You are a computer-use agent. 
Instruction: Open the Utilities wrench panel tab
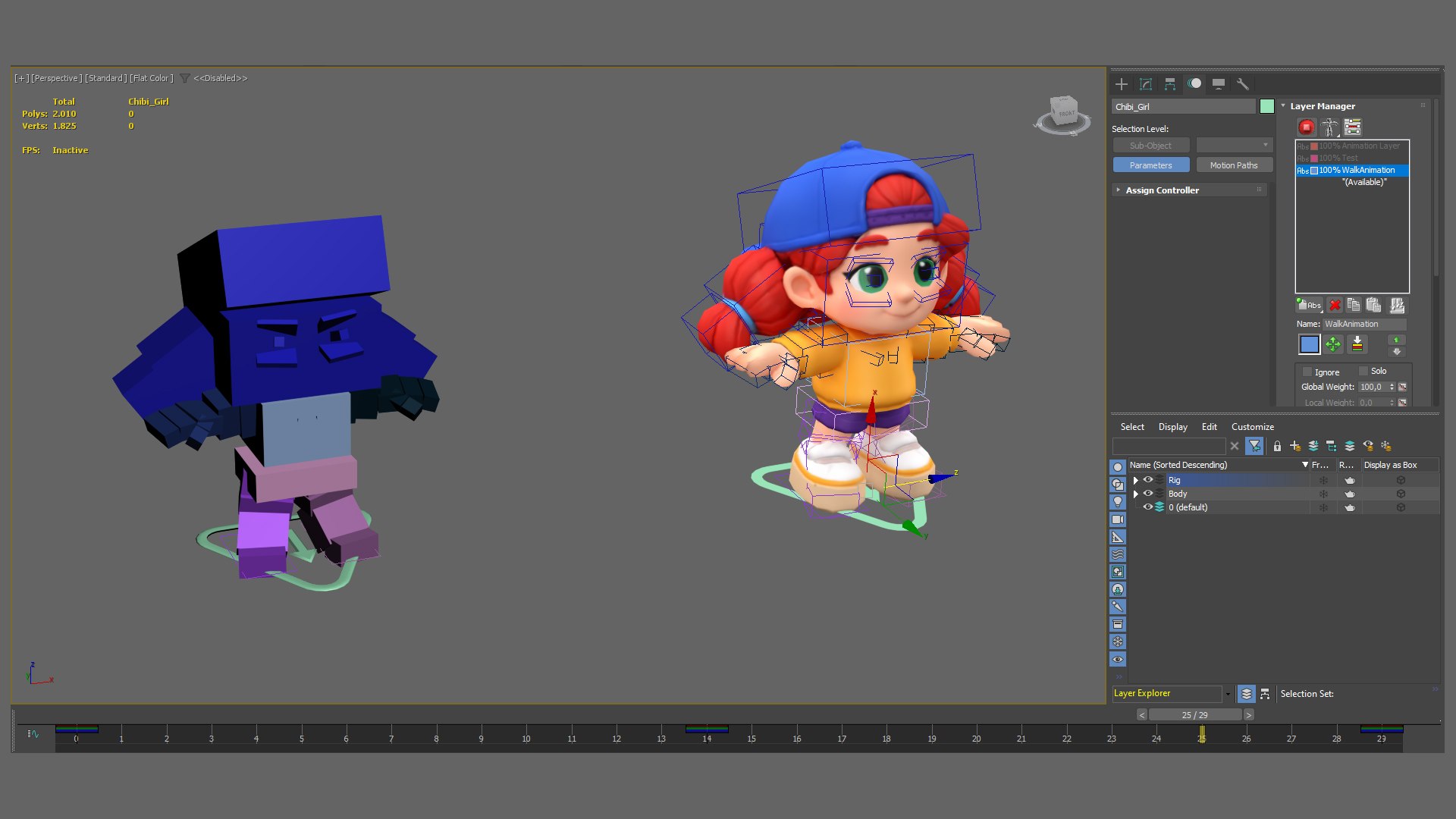point(1243,84)
